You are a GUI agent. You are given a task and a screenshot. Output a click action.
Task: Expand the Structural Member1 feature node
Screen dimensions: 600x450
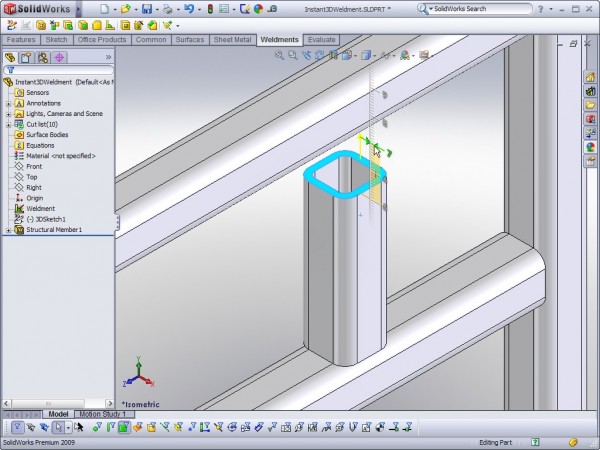click(x=8, y=230)
